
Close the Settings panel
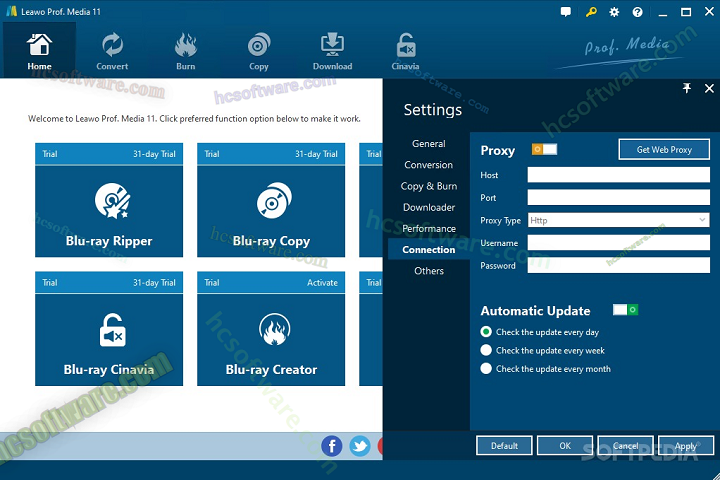coord(709,88)
